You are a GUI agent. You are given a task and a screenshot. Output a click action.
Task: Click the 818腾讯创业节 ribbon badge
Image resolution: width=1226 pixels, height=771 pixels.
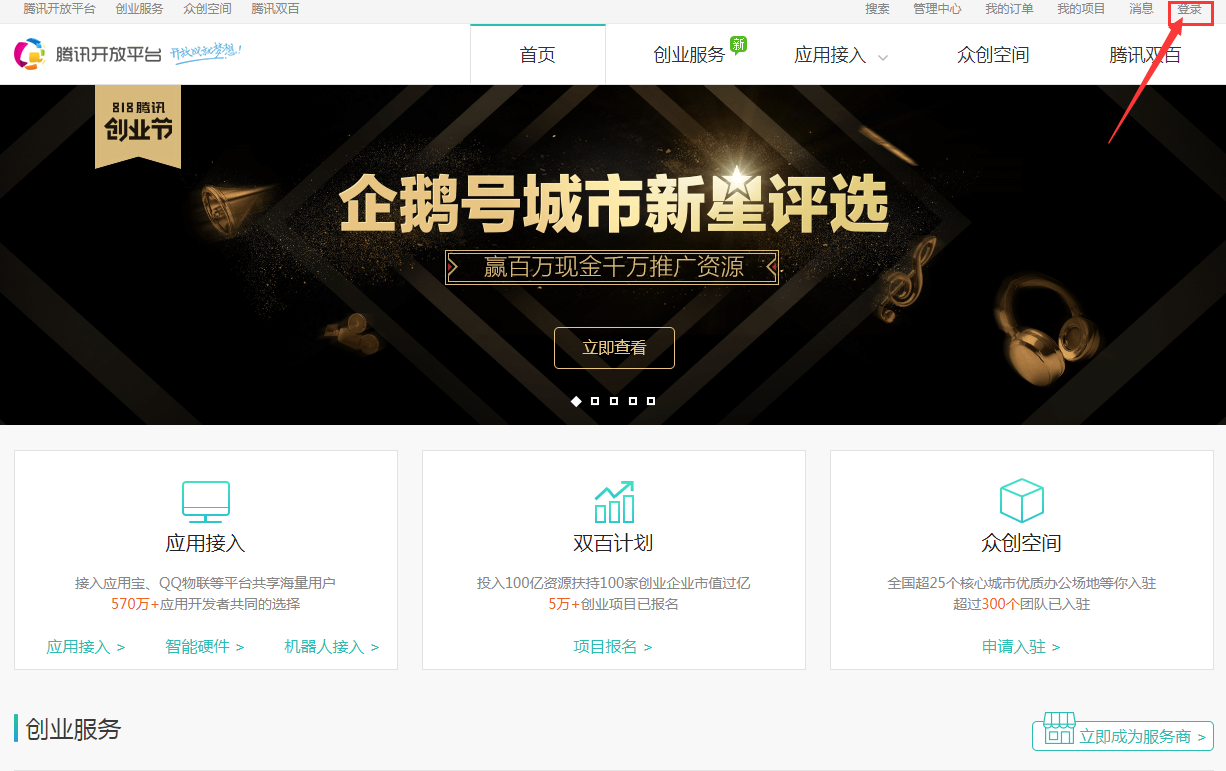(138, 125)
